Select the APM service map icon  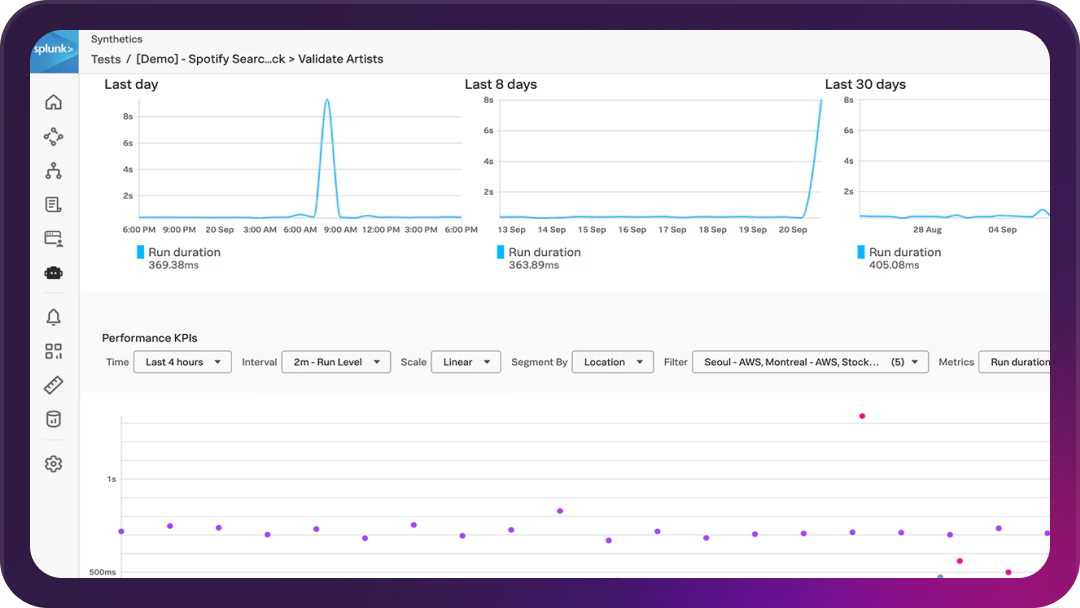click(53, 136)
